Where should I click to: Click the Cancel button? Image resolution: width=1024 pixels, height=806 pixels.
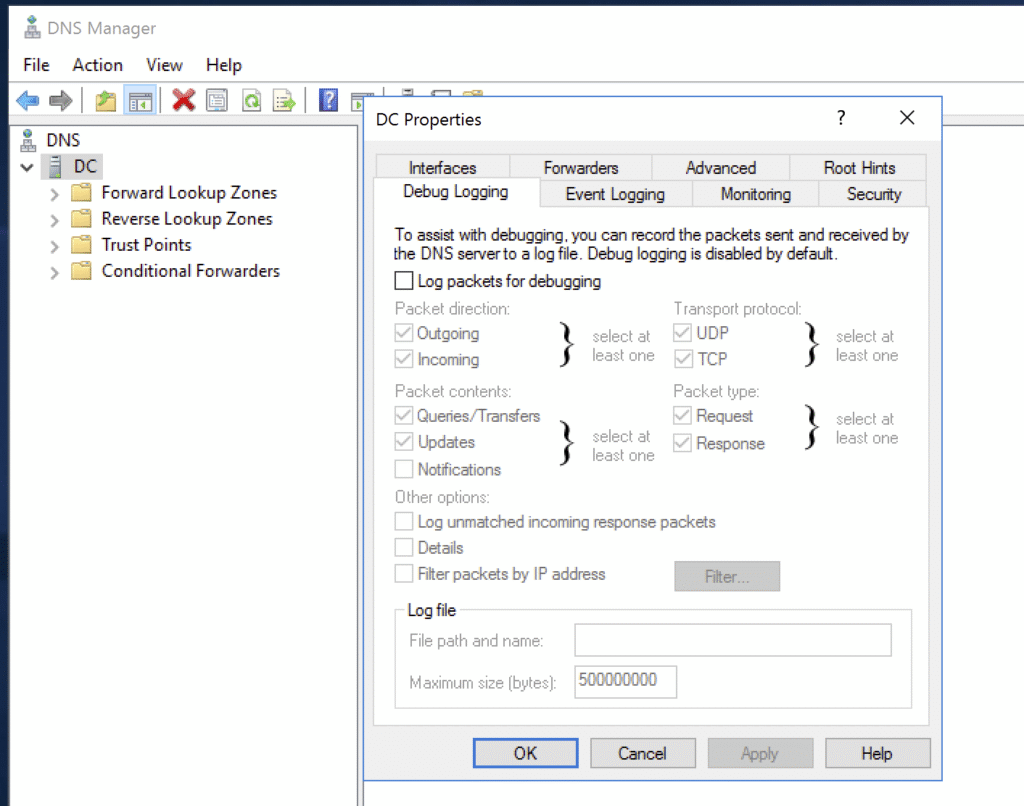(642, 754)
